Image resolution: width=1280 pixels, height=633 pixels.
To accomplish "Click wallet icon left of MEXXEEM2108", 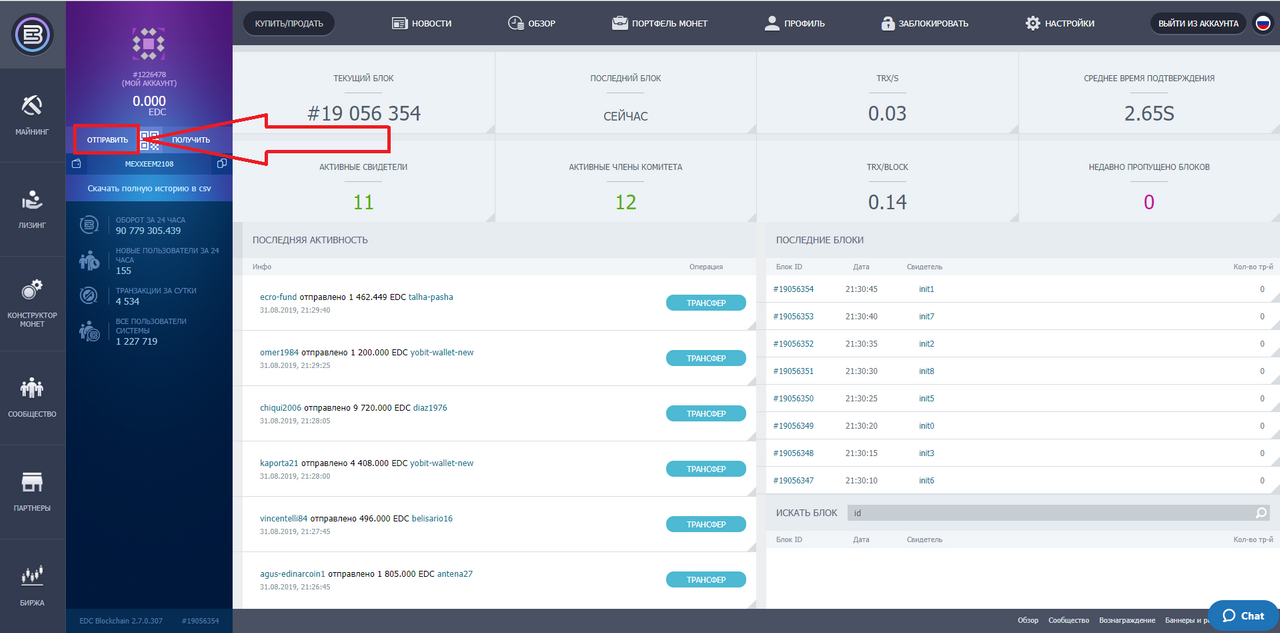I will tap(78, 163).
